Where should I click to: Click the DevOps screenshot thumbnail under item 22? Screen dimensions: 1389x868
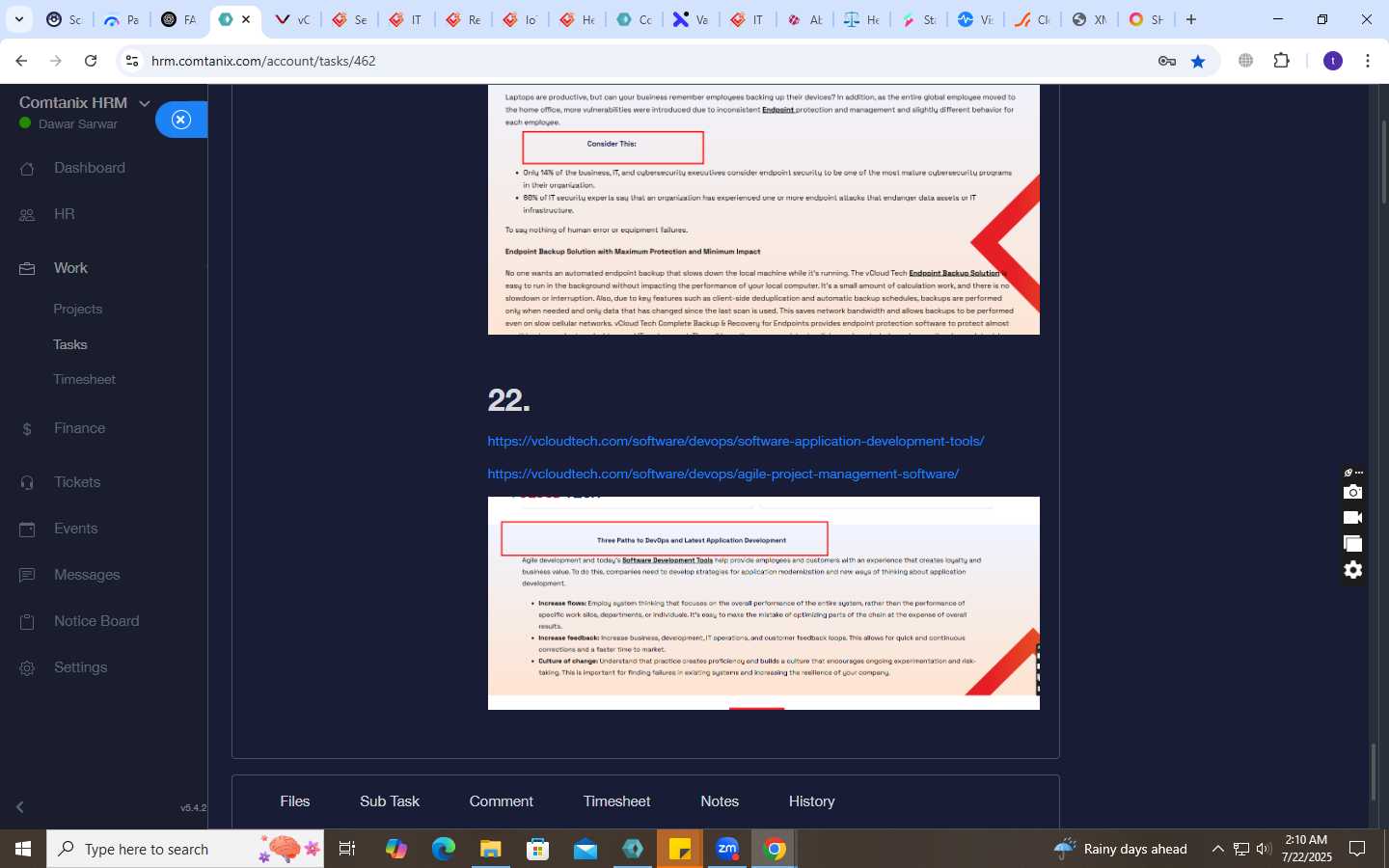764,603
